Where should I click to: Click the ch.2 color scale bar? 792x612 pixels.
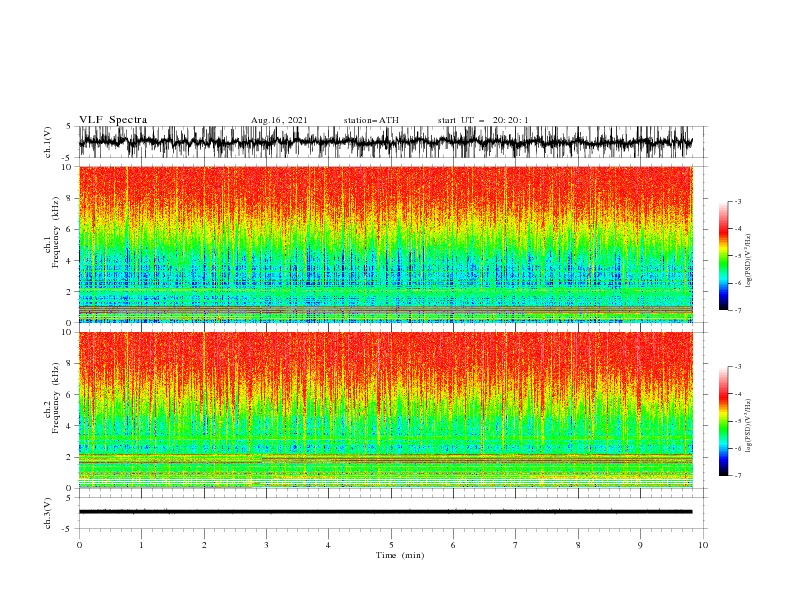[x=723, y=421]
